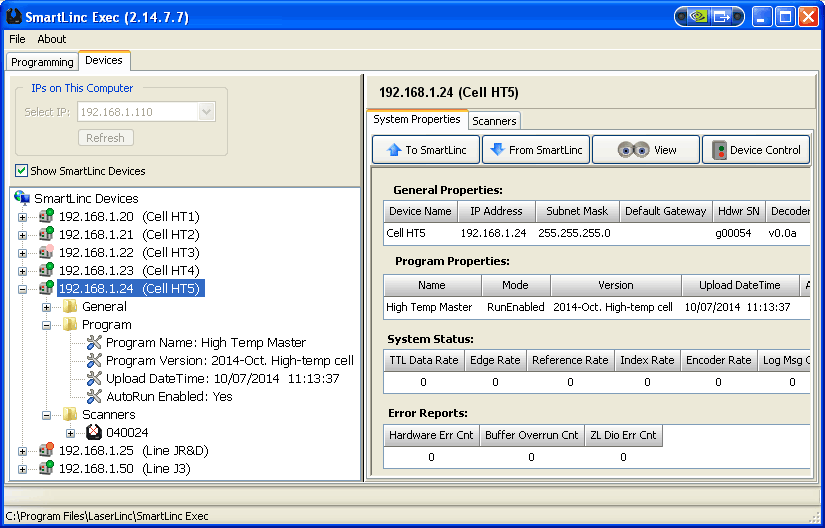Select the 040024 scanner icon

[x=93, y=433]
